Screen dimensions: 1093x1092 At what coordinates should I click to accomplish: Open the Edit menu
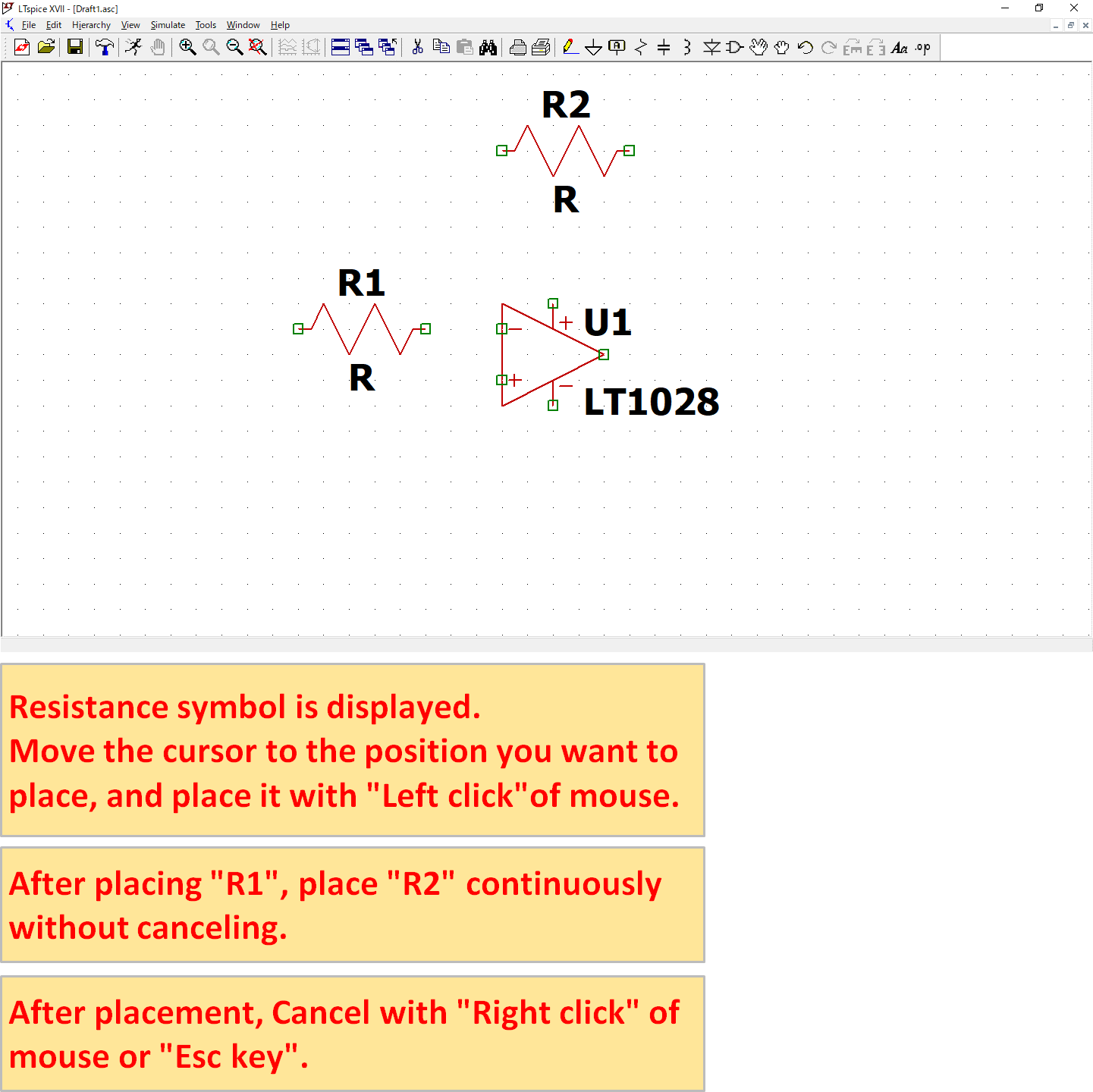click(x=53, y=25)
